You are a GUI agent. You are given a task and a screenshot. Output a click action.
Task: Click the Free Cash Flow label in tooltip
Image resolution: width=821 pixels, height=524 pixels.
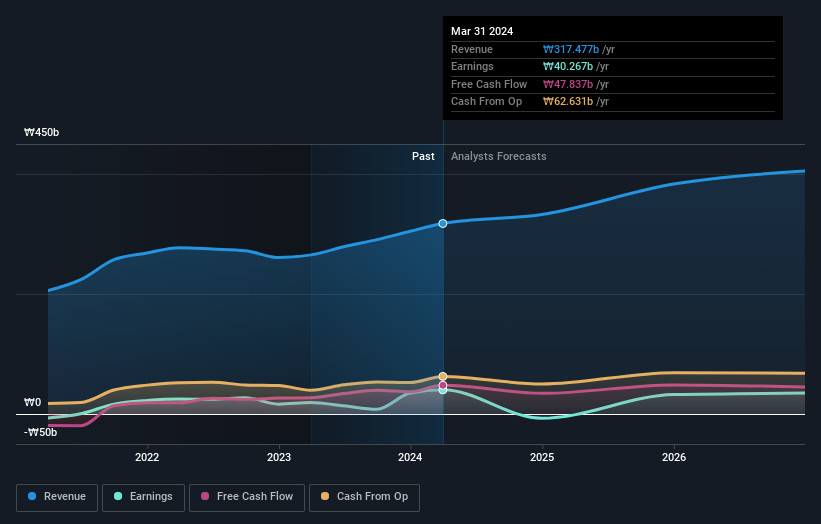tap(489, 84)
